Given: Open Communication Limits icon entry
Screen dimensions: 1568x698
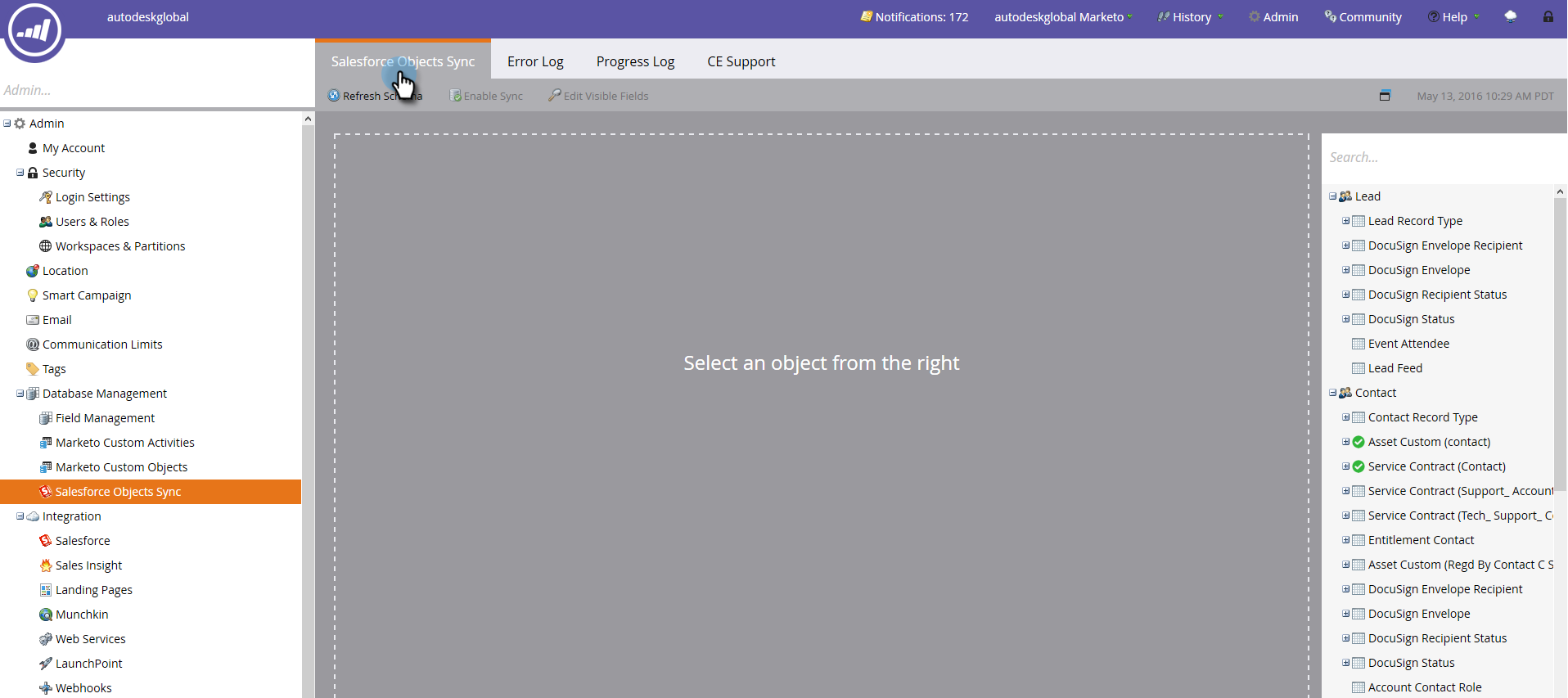Looking at the screenshot, I should pos(33,344).
